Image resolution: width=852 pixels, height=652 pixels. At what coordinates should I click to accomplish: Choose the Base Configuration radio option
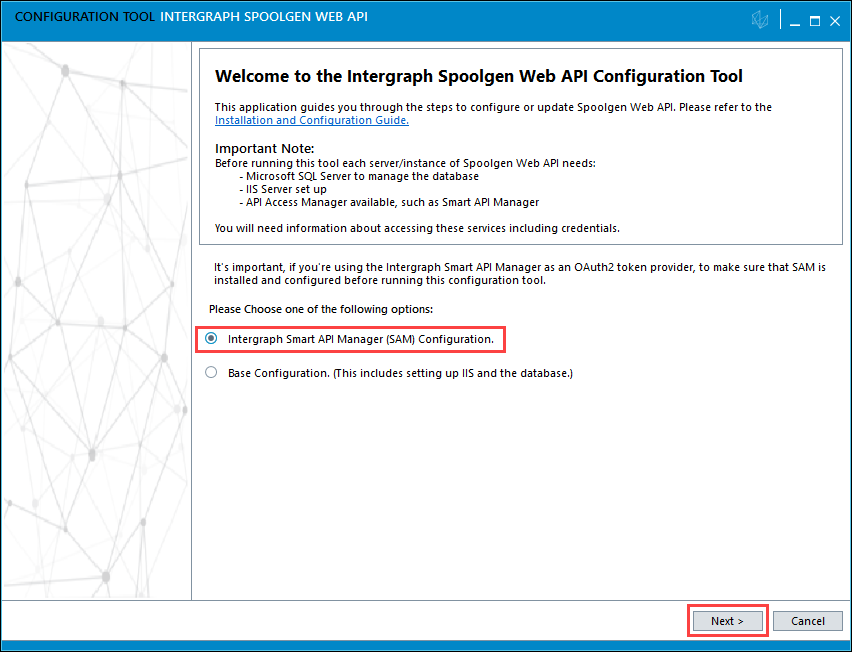pyautogui.click(x=211, y=373)
